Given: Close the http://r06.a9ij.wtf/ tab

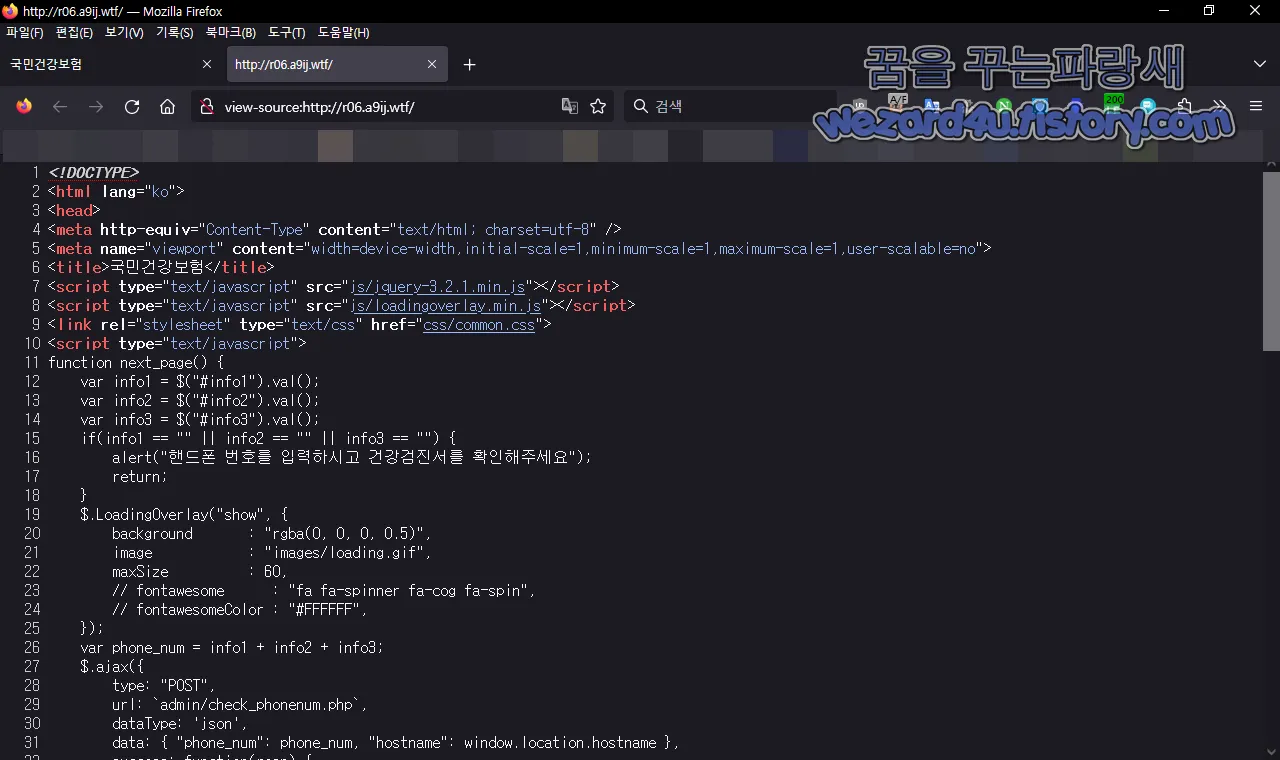Looking at the screenshot, I should click(x=432, y=64).
